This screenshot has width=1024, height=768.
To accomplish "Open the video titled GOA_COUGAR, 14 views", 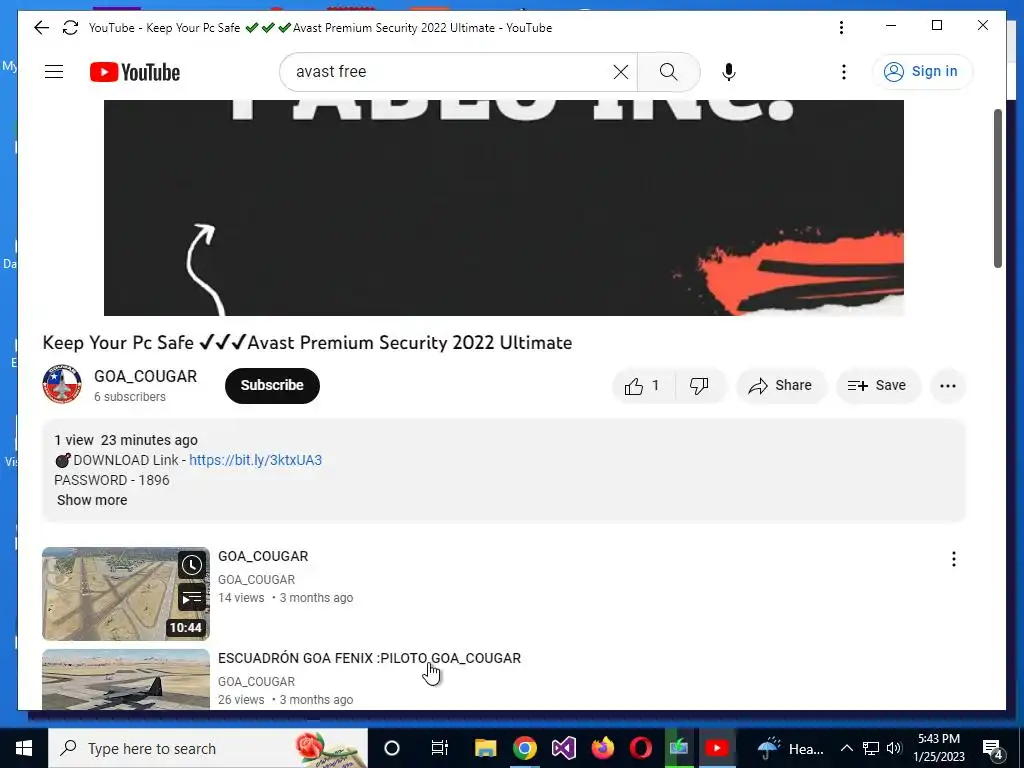I will [263, 556].
